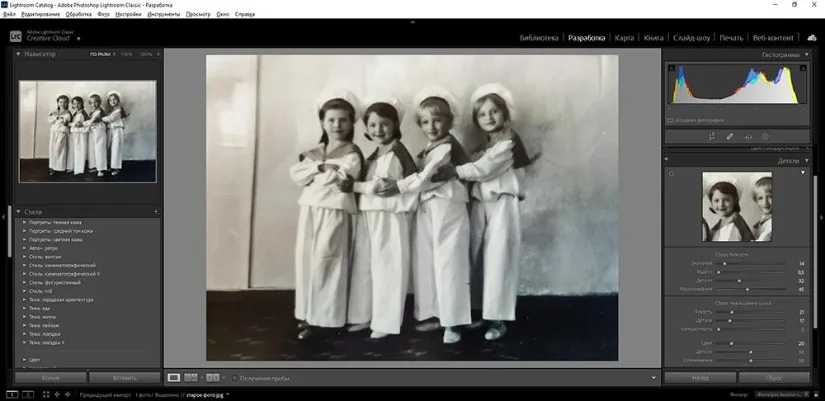Select the healing brush tool icon

[x=730, y=136]
